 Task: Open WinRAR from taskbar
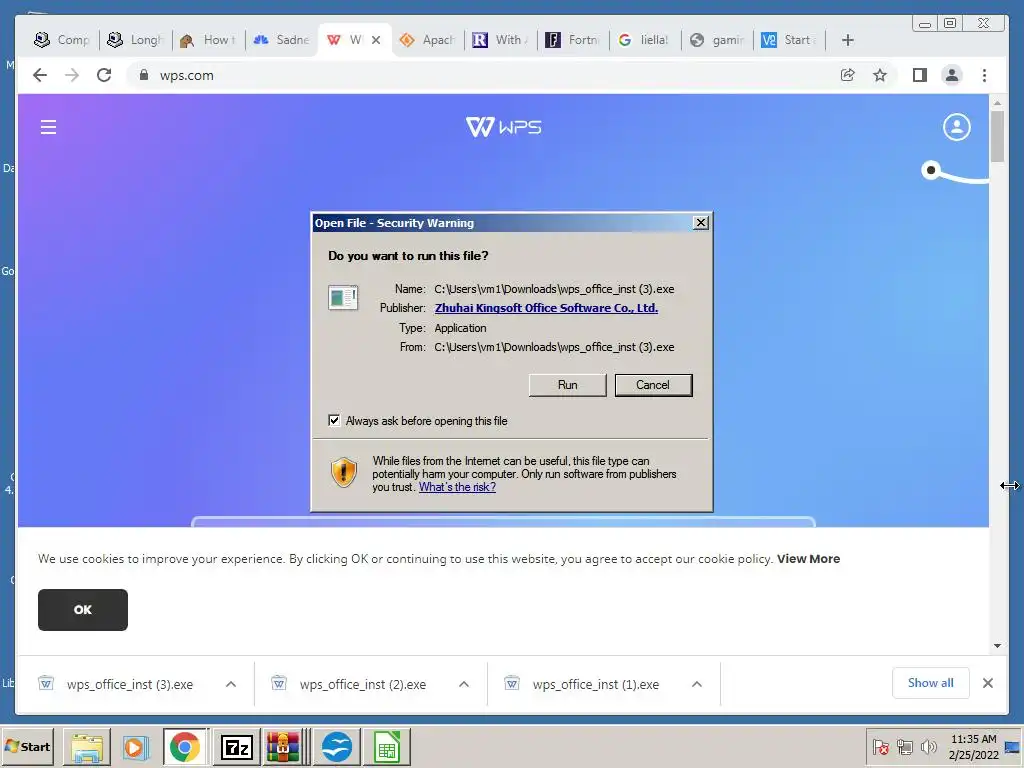[x=282, y=747]
